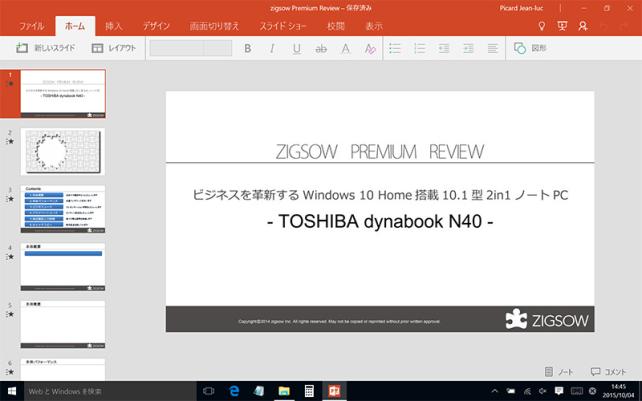The width and height of the screenshot is (642, 401).
Task: Open the touch keyboard icon
Action: (576, 391)
